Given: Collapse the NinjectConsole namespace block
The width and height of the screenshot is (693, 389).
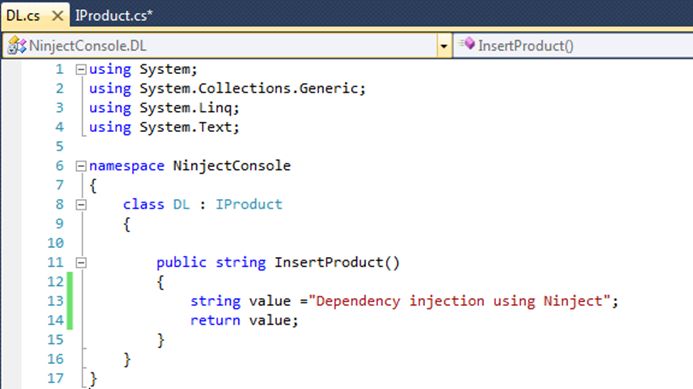Looking at the screenshot, I should point(80,166).
